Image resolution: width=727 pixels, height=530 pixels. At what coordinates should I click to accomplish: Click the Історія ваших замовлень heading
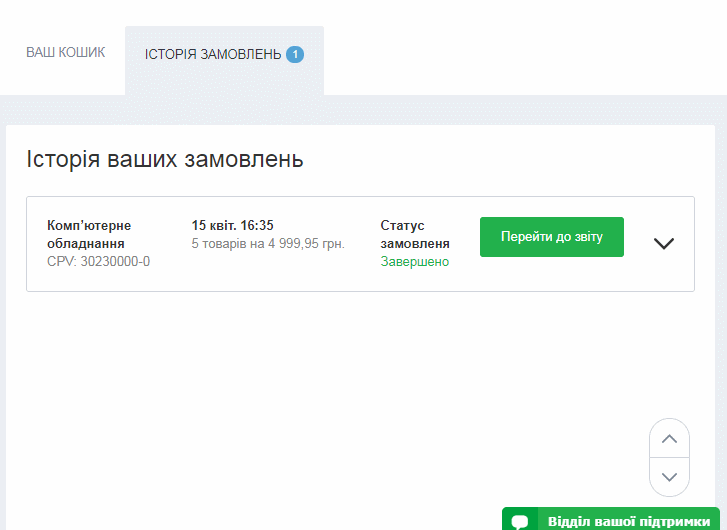pyautogui.click(x=165, y=159)
